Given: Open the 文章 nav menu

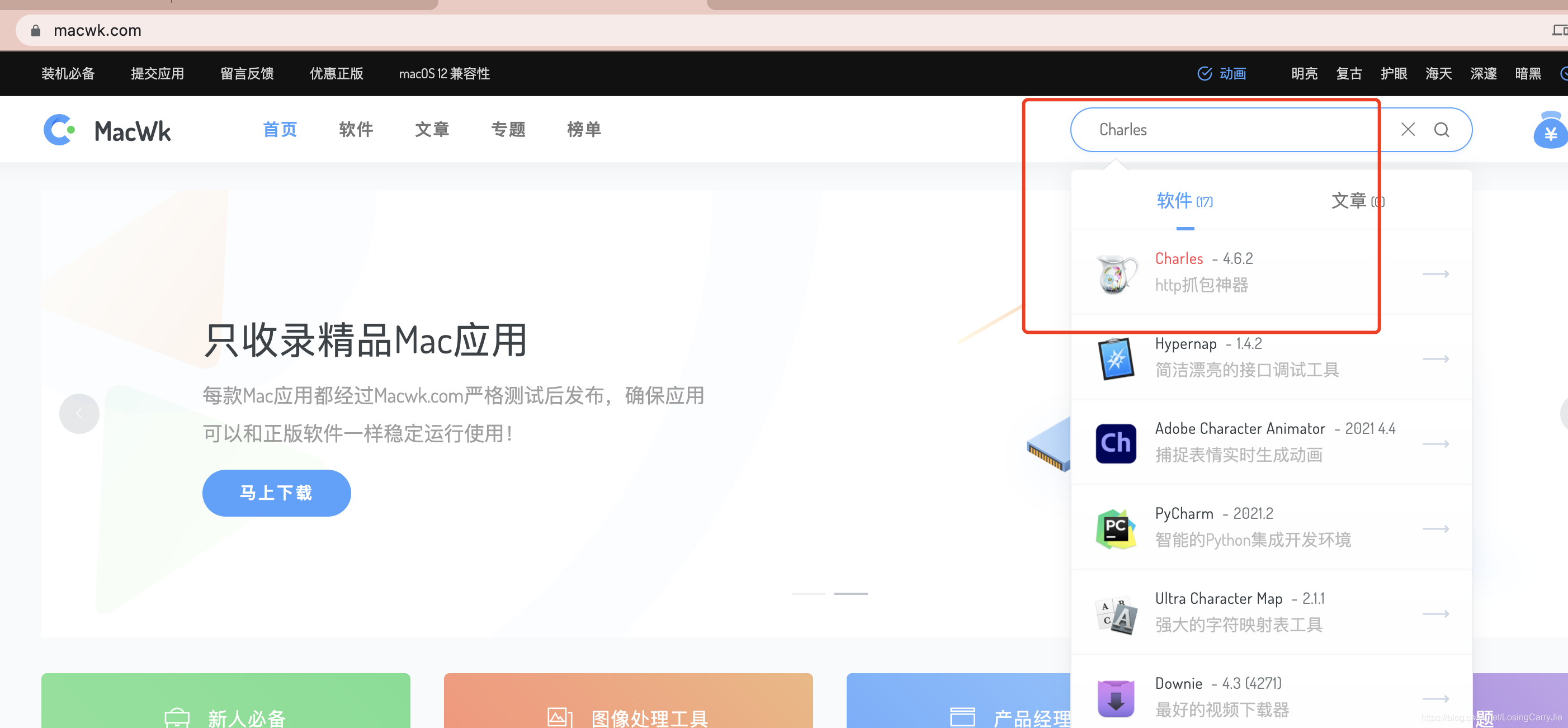Looking at the screenshot, I should [x=432, y=129].
